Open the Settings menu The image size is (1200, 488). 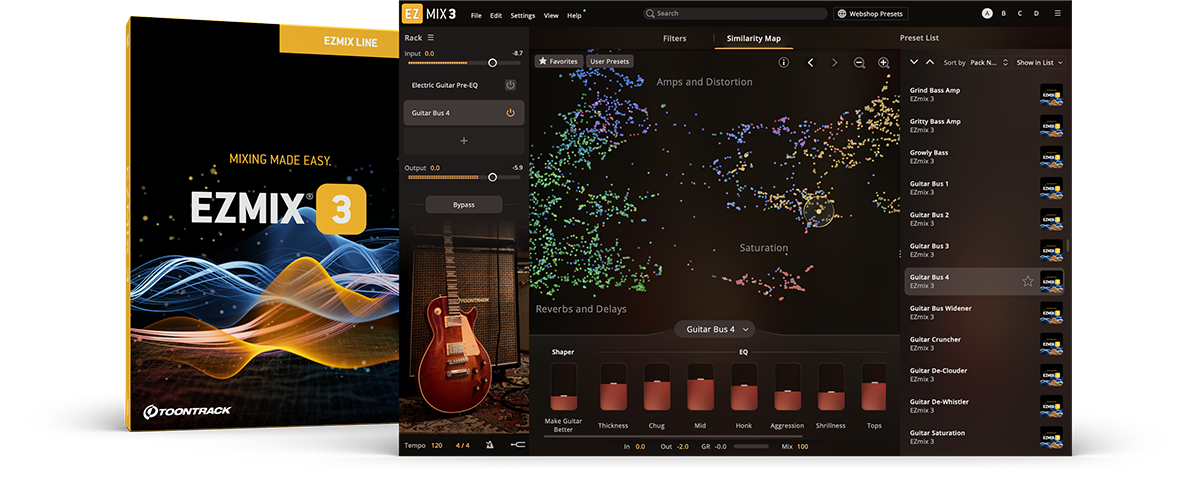coord(523,15)
